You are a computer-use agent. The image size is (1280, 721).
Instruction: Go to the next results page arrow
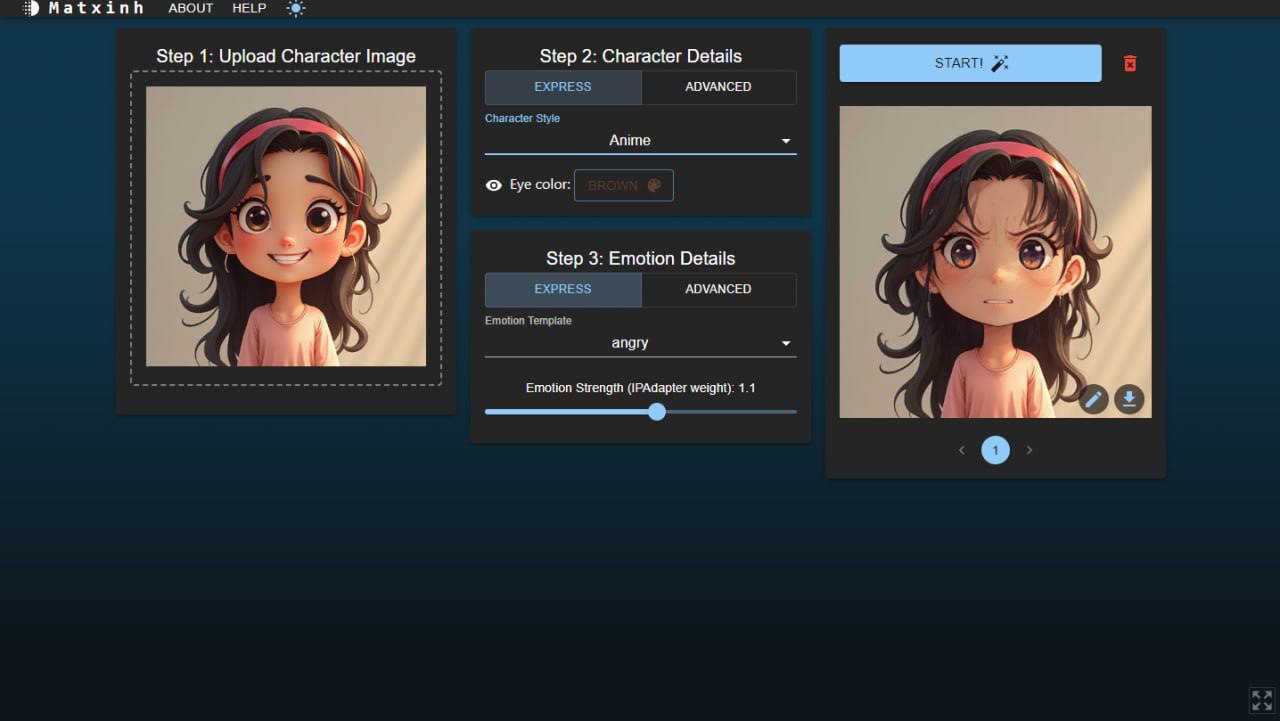(1029, 450)
